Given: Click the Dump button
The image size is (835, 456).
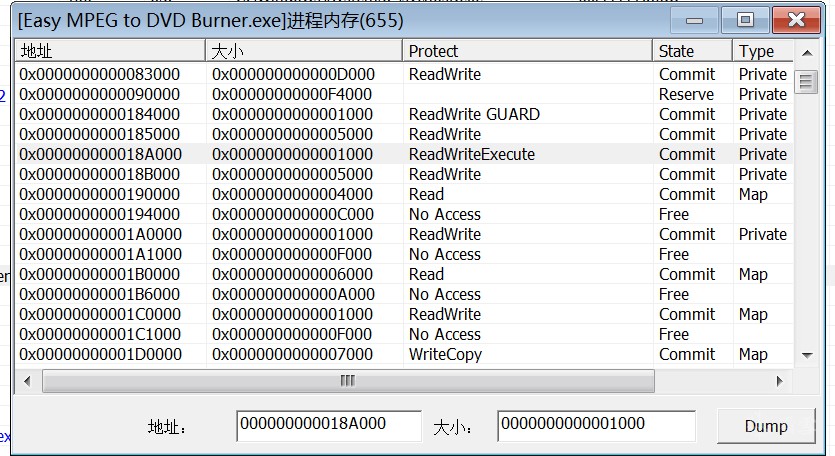Looking at the screenshot, I should [x=766, y=426].
